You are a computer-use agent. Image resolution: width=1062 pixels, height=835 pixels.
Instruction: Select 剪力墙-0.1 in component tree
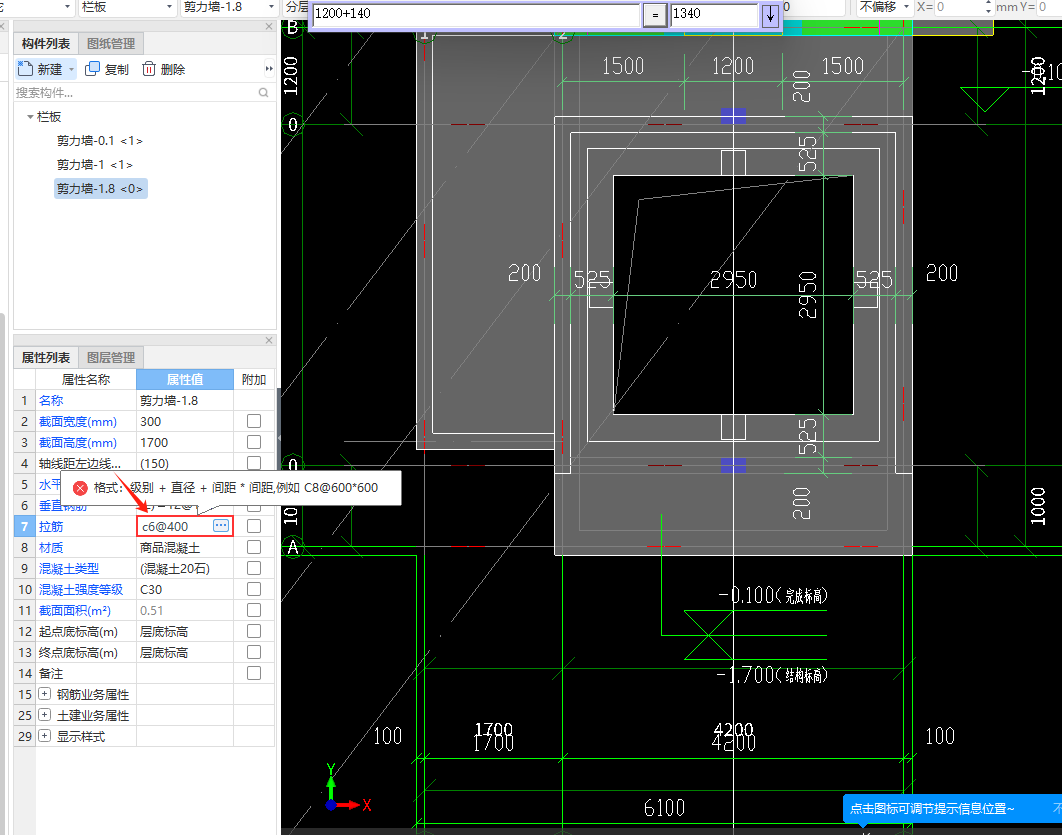pos(100,141)
